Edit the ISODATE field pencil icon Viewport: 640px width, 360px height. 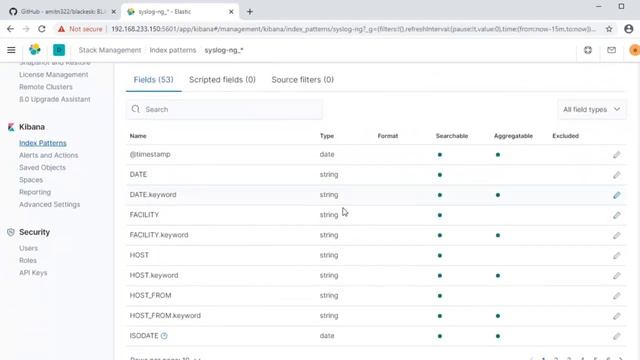coord(616,336)
